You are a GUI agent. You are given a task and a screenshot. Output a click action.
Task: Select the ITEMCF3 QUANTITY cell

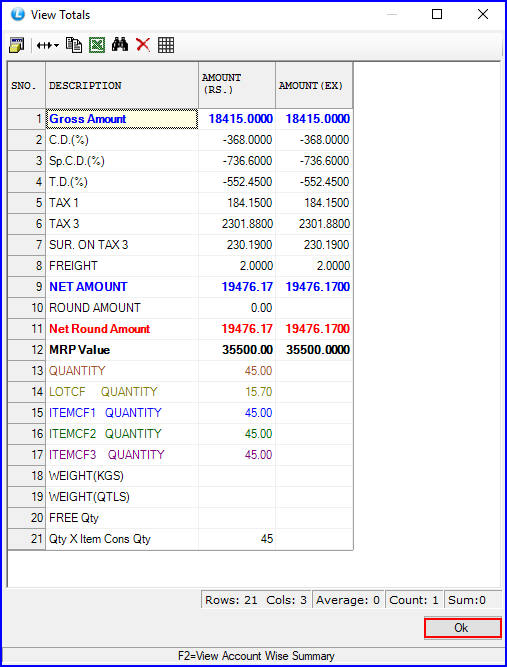click(122, 455)
